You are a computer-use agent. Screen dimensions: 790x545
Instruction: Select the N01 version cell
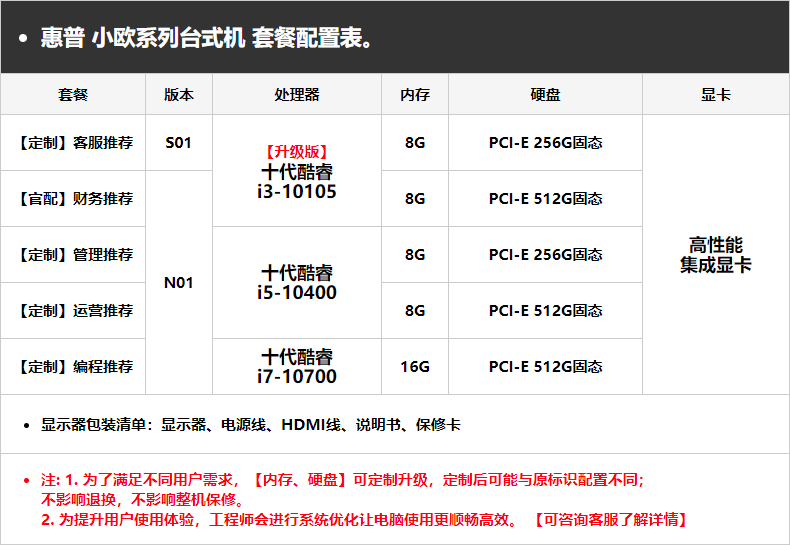tap(179, 283)
